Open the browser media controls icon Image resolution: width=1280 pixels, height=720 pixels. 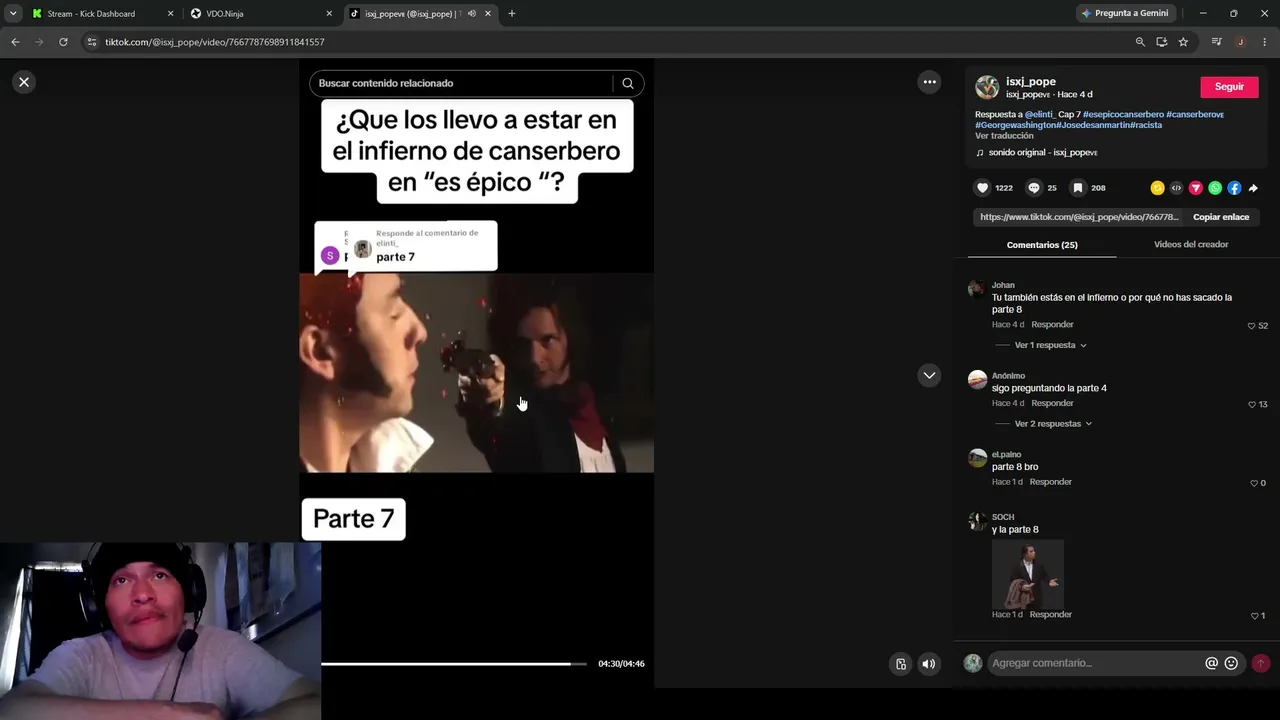1216,42
